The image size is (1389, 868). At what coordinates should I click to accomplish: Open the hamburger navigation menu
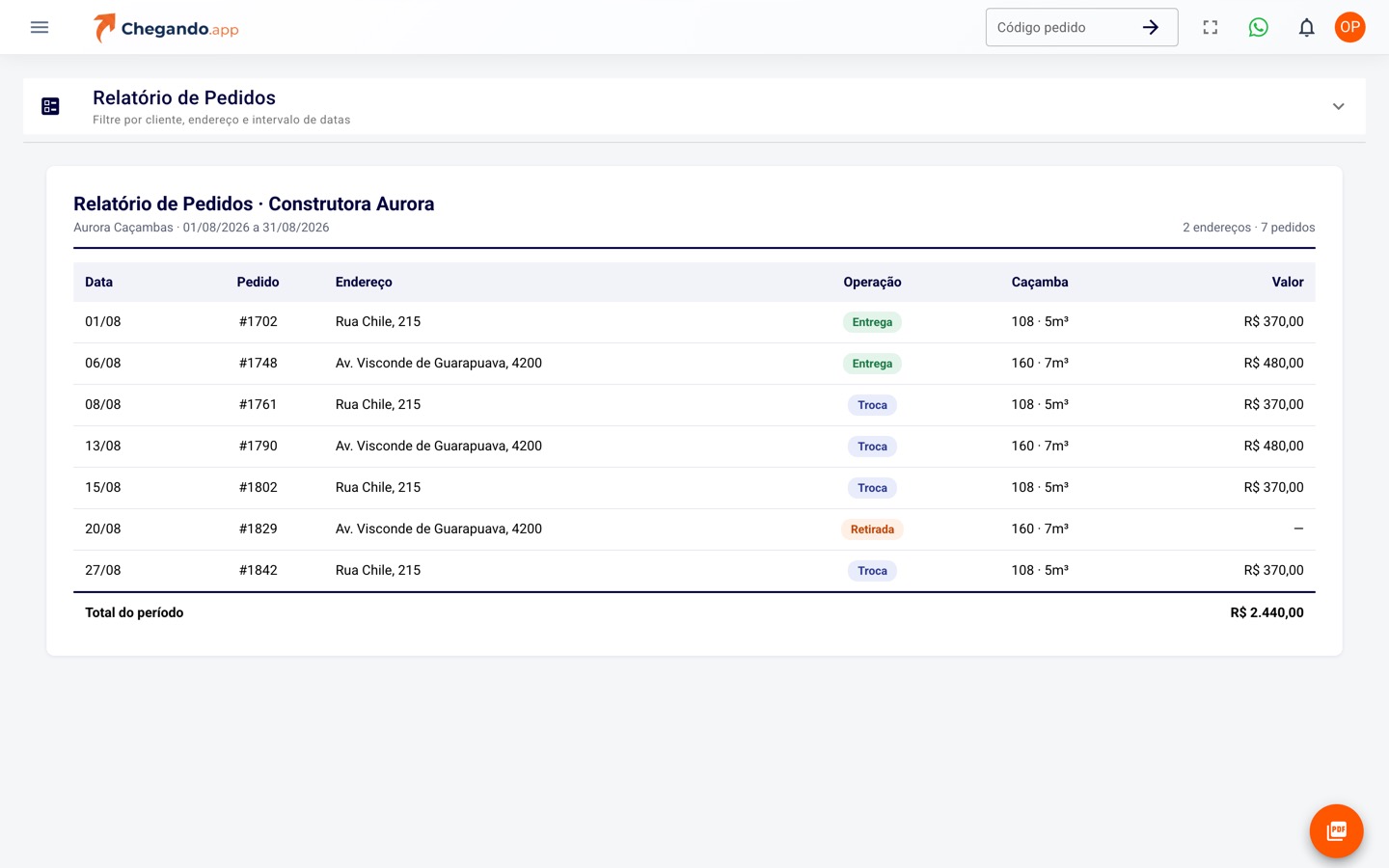pyautogui.click(x=40, y=27)
